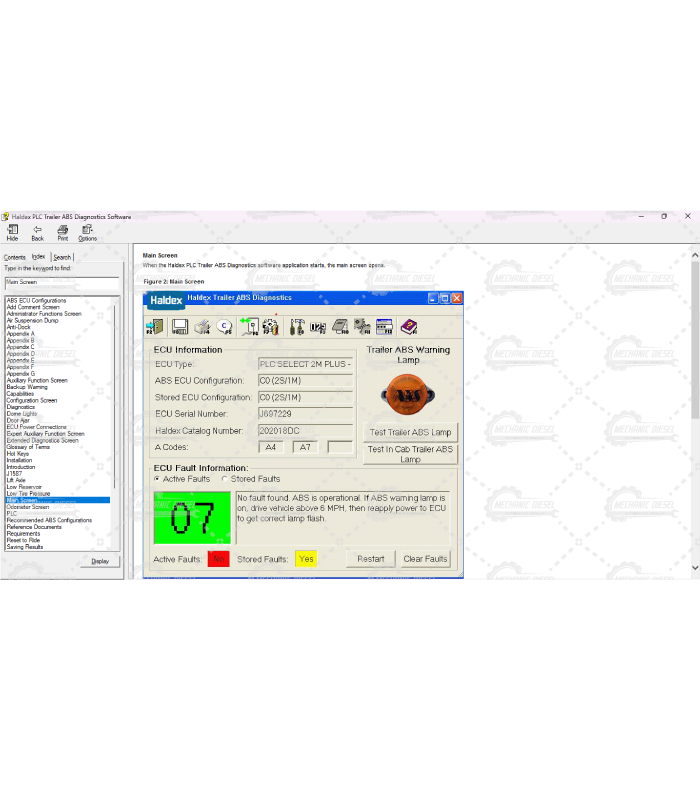Open the Options toolbar icon
700x800 pixels.
87,230
